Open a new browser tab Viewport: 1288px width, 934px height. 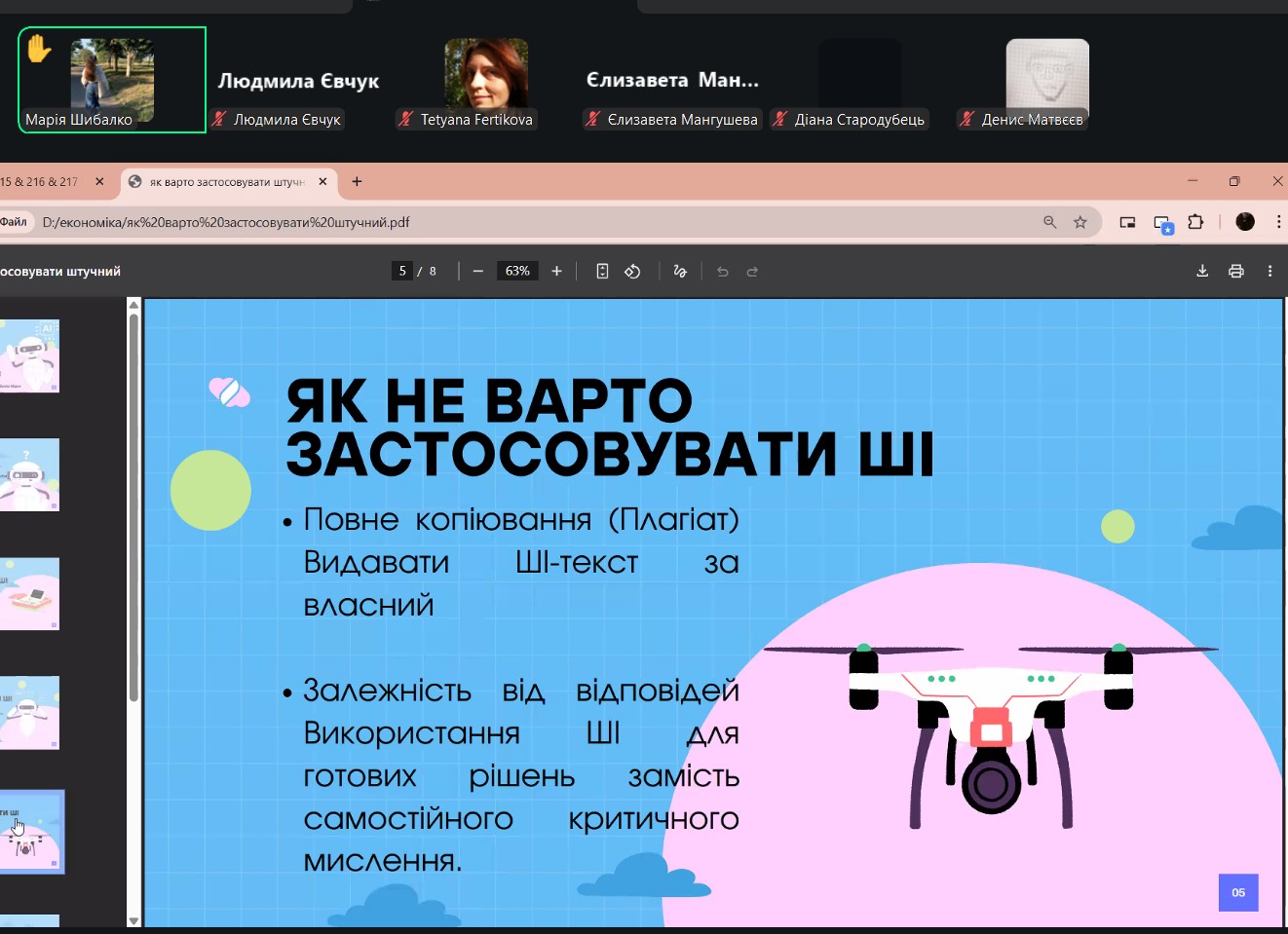357,182
